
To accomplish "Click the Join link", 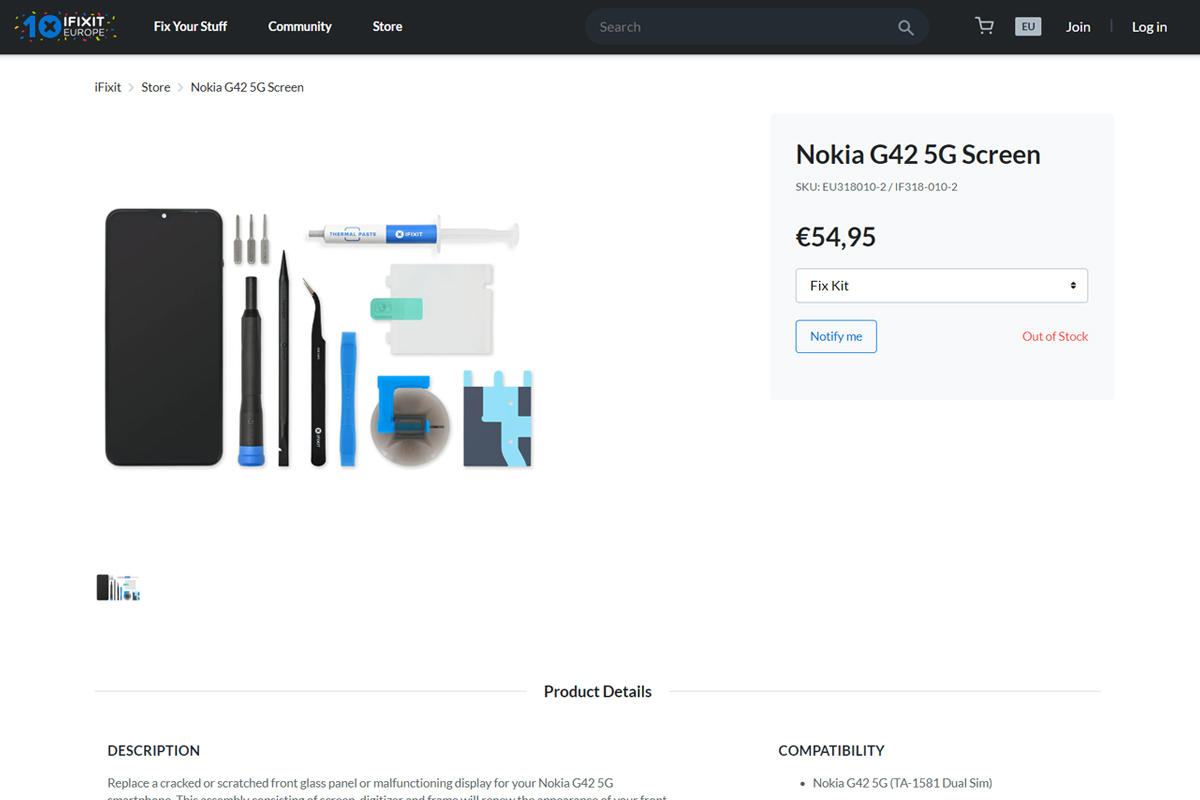I will click(1078, 27).
